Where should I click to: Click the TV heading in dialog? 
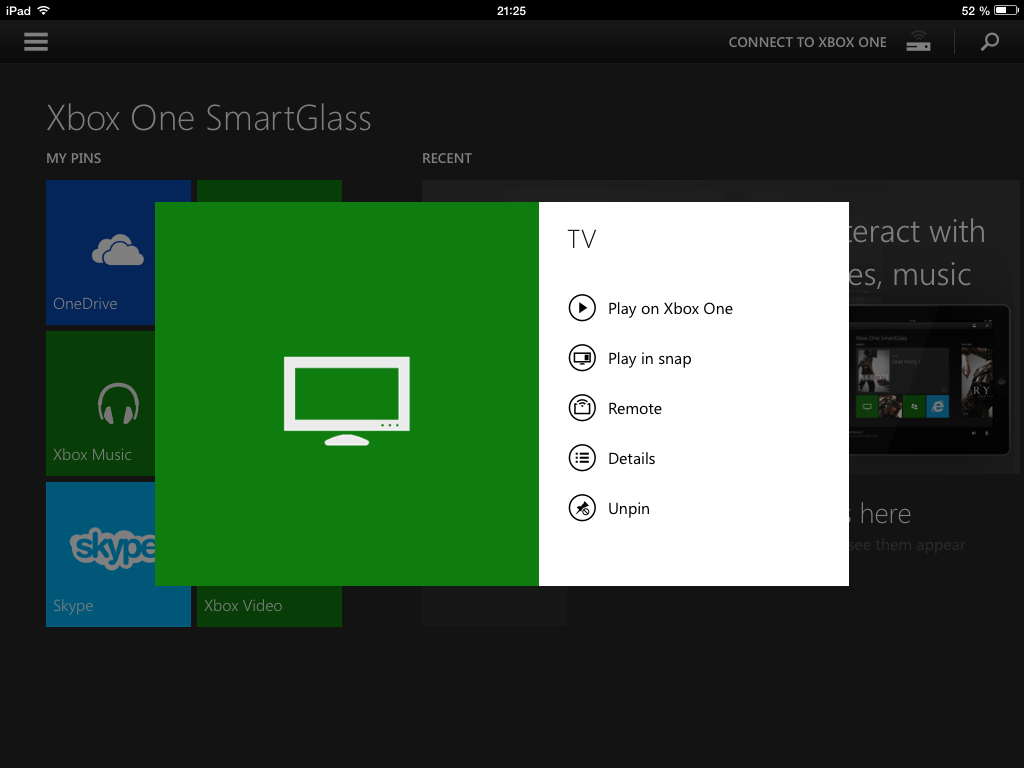[581, 239]
